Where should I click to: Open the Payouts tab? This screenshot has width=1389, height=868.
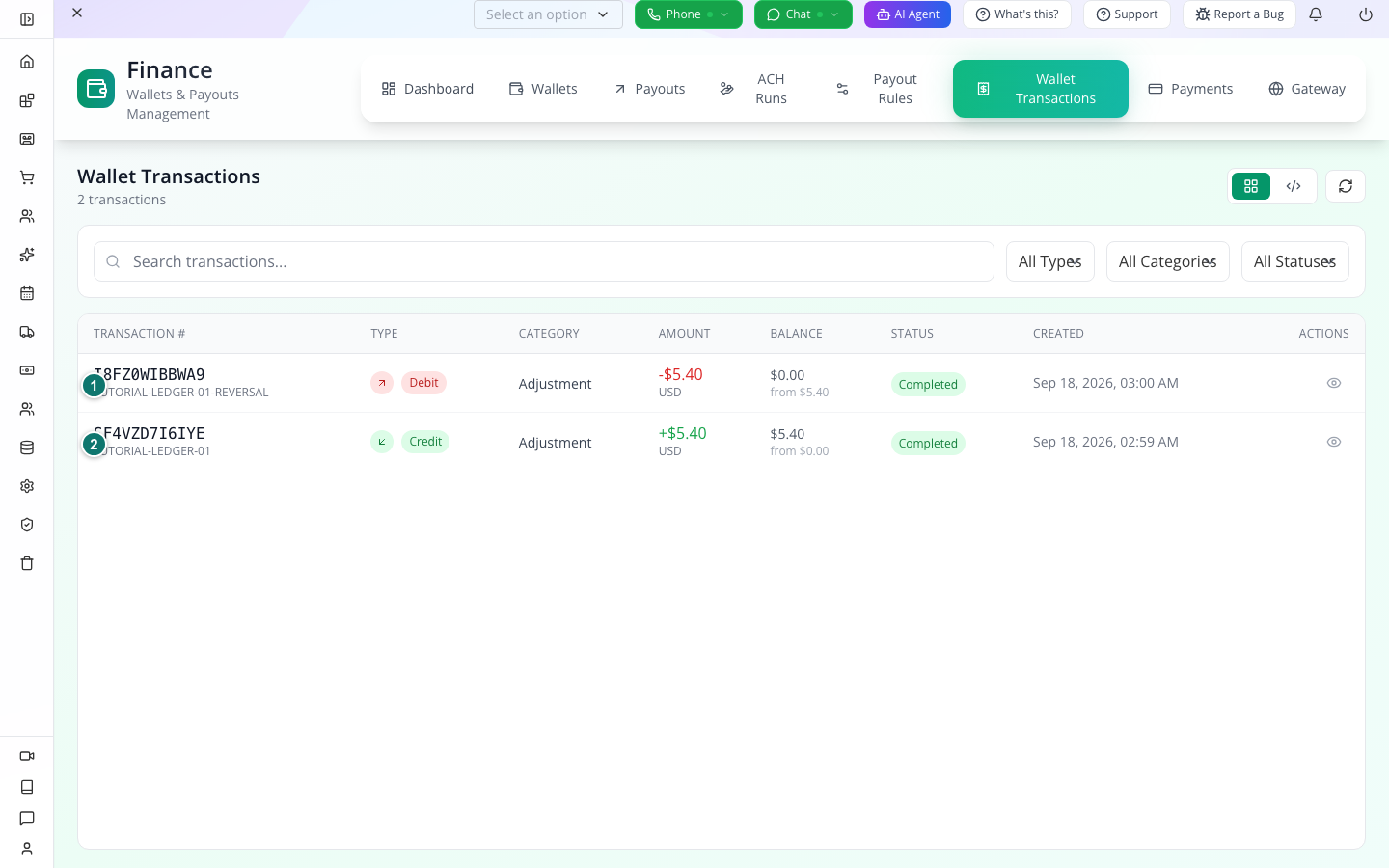[649, 89]
